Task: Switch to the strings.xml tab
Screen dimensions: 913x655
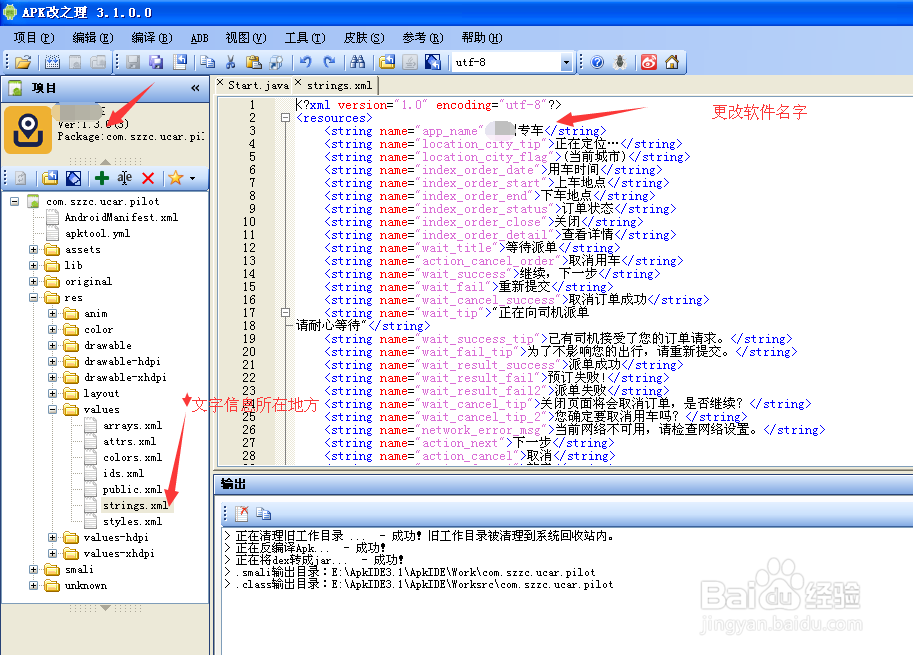Action: click(x=339, y=86)
